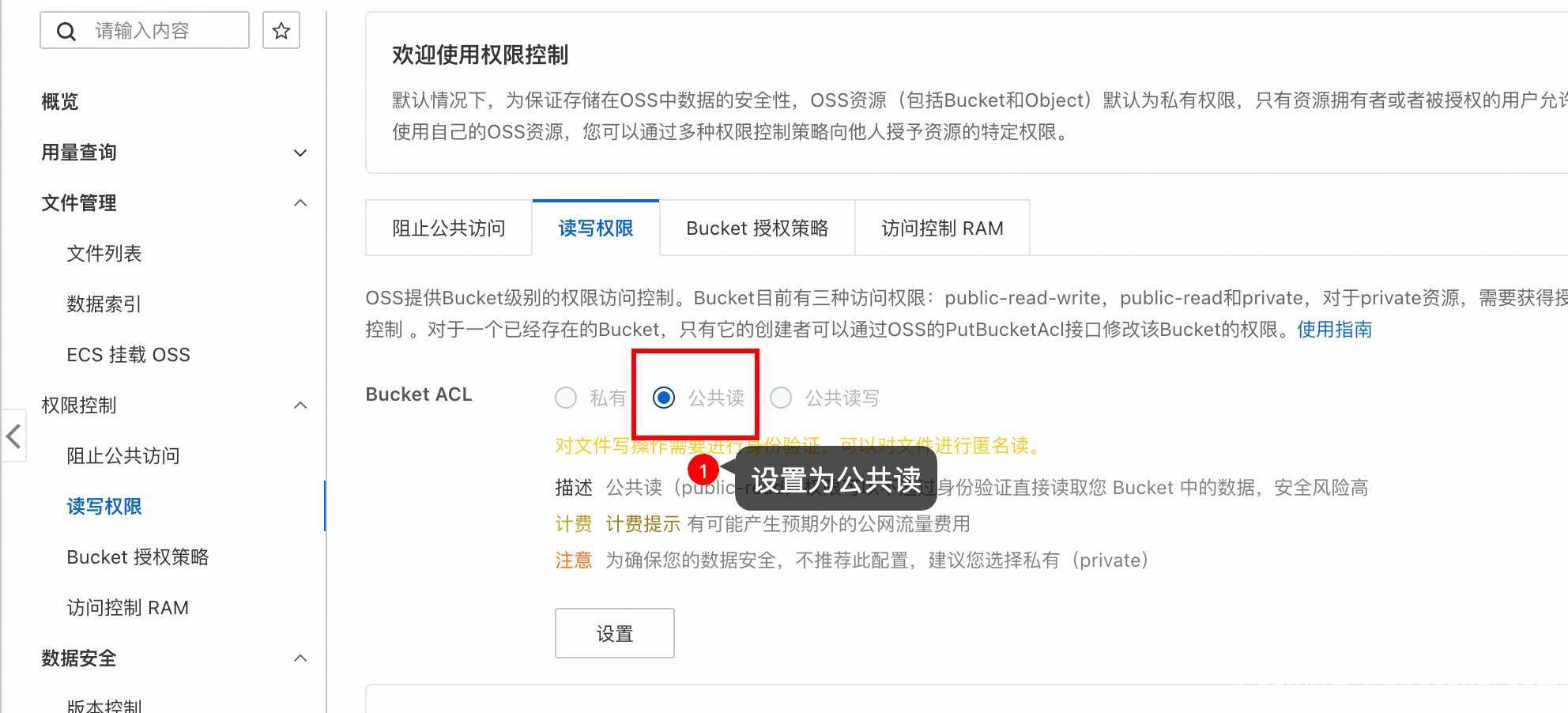Collapse the sidebar with left arrow handle

coord(13,436)
